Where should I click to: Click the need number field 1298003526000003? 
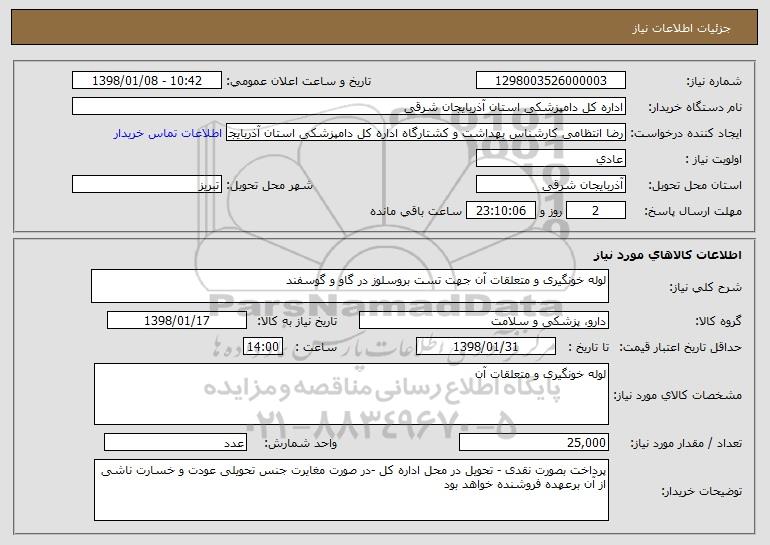550,80
